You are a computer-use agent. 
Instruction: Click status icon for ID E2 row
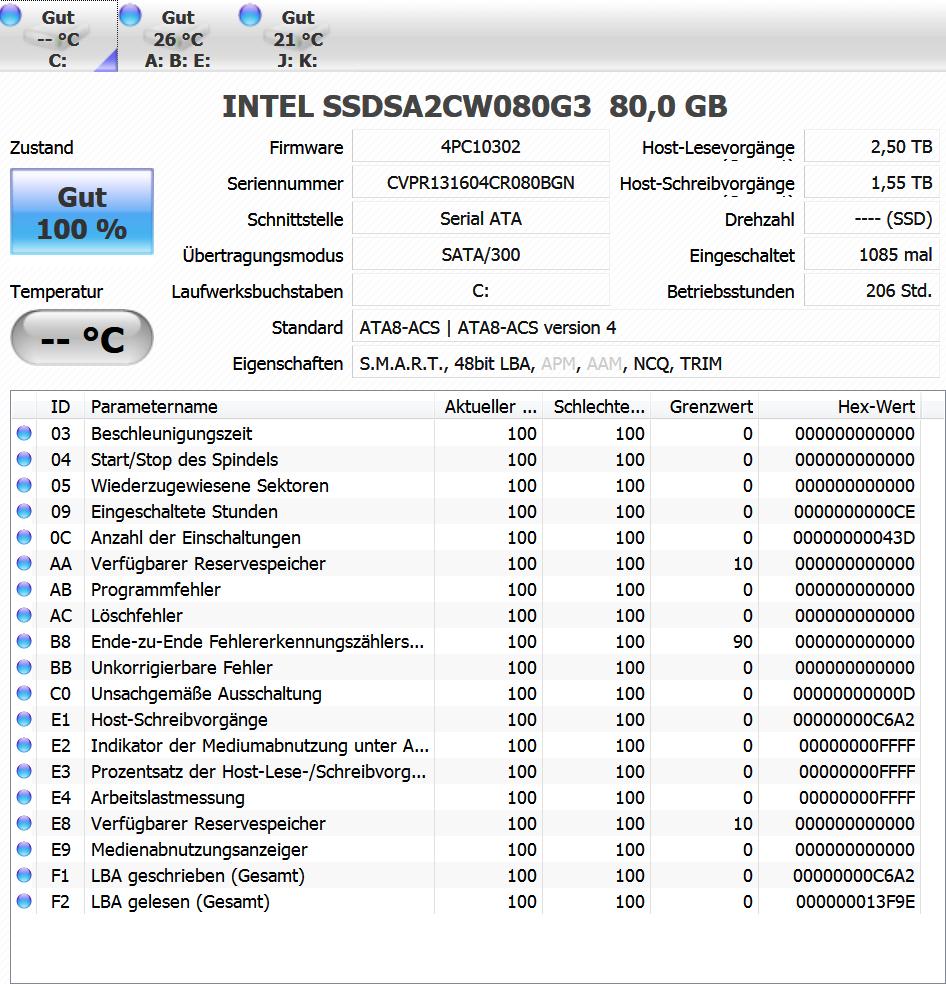[x=24, y=745]
